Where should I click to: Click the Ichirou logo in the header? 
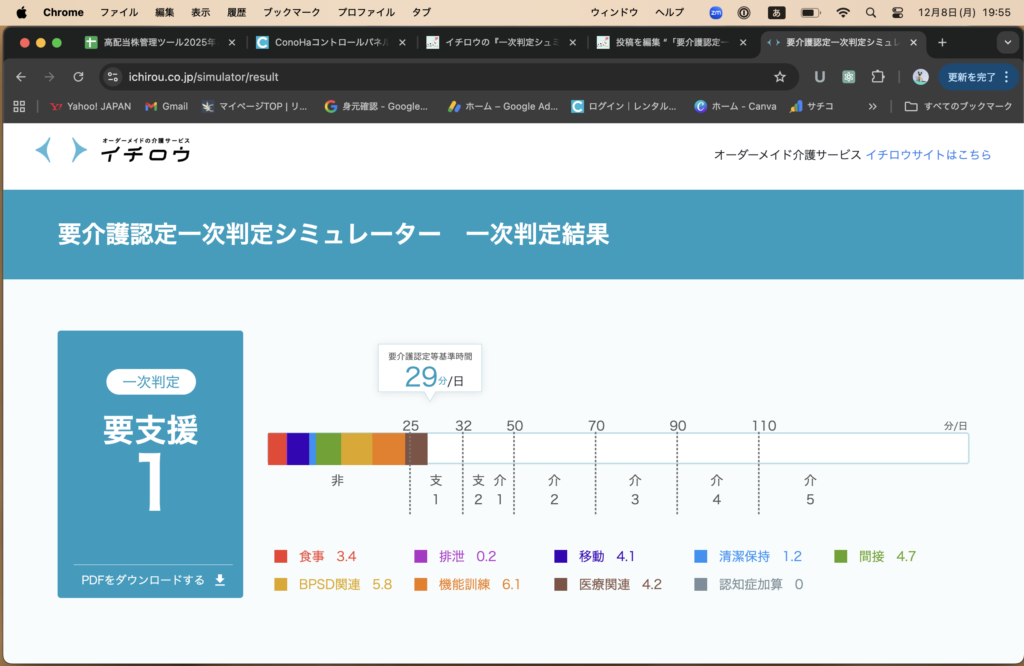coord(112,150)
